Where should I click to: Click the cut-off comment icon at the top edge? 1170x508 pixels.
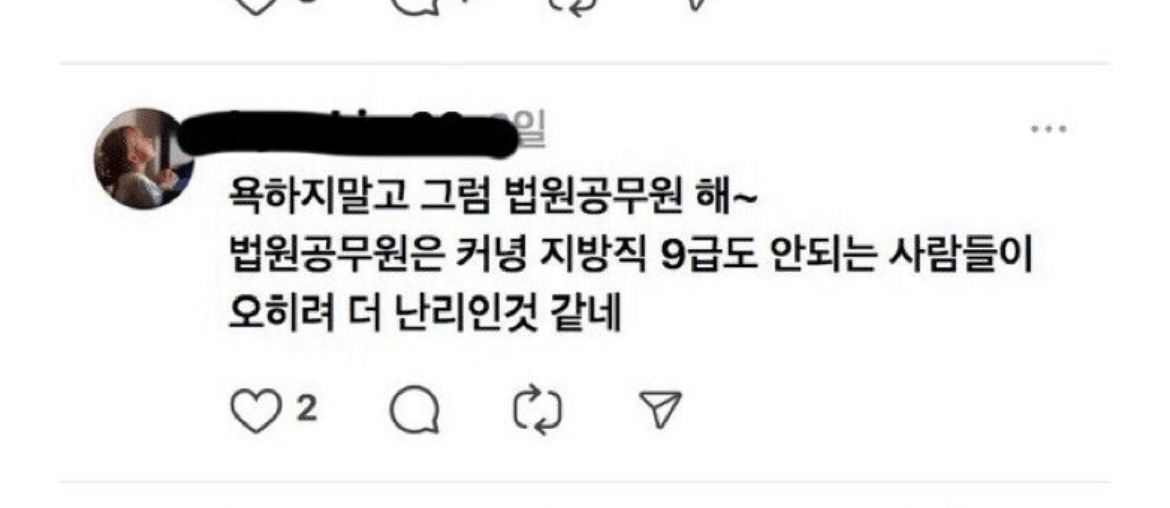click(414, 6)
